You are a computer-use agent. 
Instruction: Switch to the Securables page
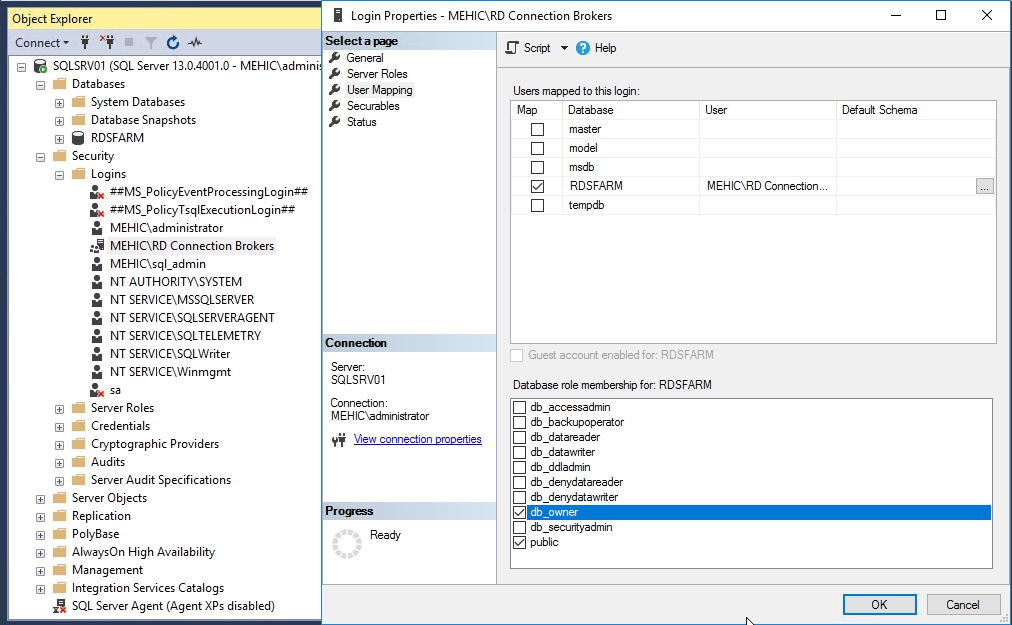click(372, 106)
